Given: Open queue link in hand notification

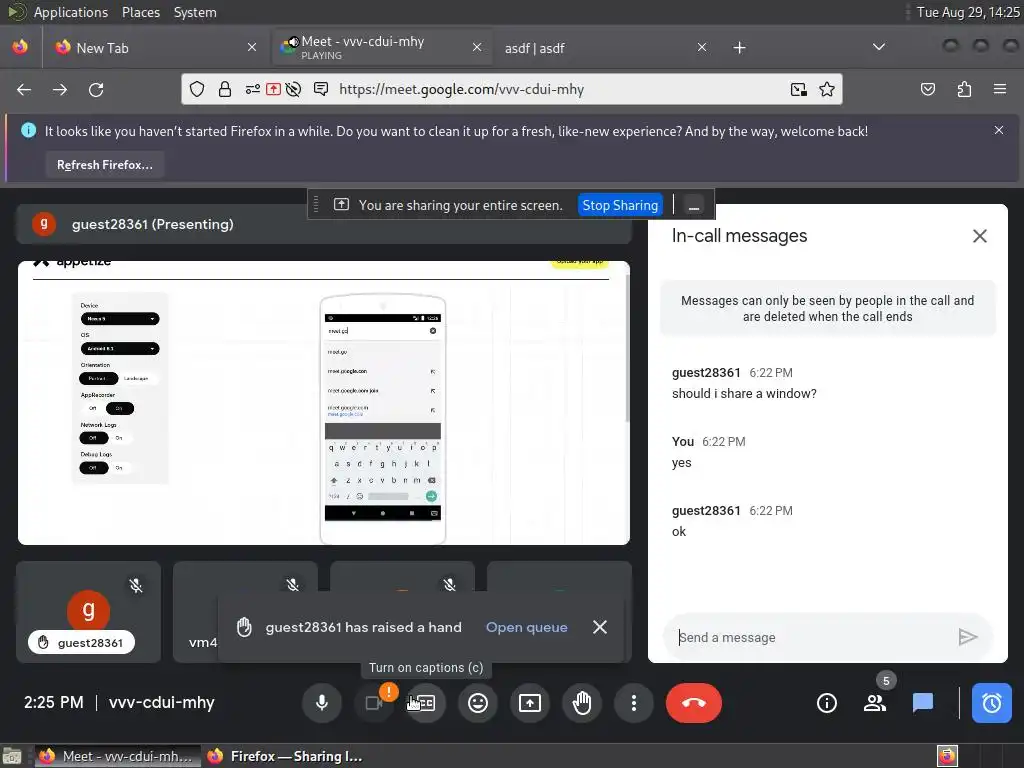Looking at the screenshot, I should point(526,627).
